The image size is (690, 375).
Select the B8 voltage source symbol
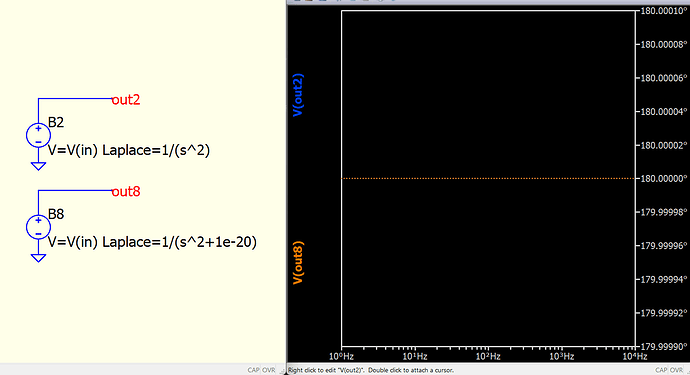38,227
